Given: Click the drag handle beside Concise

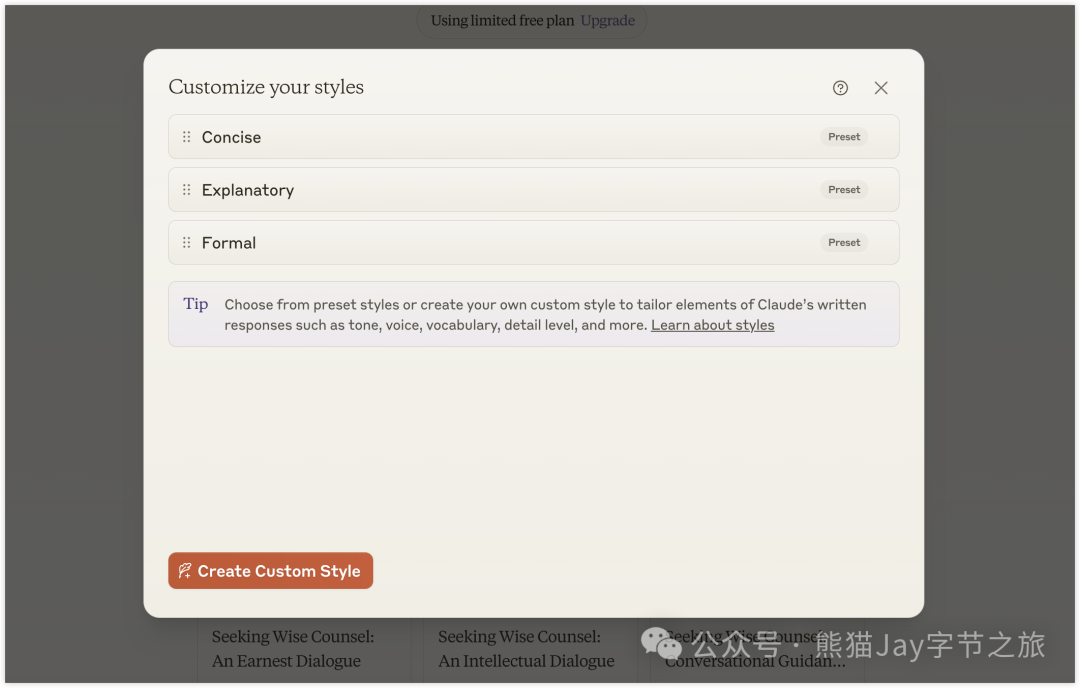Looking at the screenshot, I should pos(186,137).
